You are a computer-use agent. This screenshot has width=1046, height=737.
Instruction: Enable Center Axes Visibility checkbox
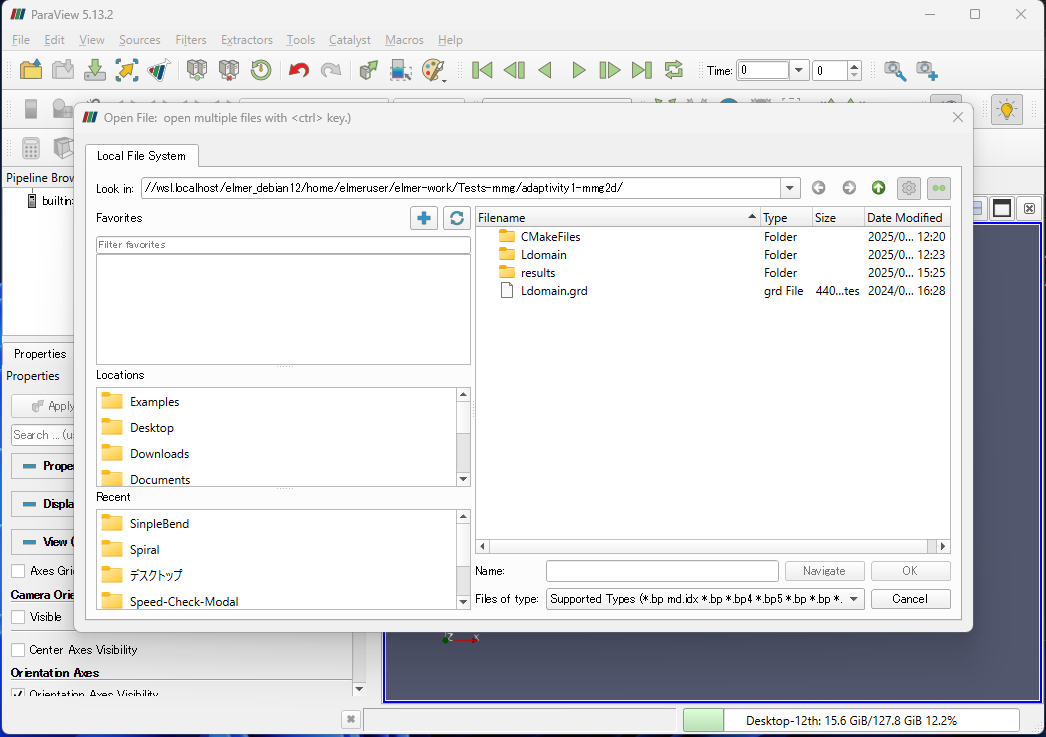click(19, 650)
